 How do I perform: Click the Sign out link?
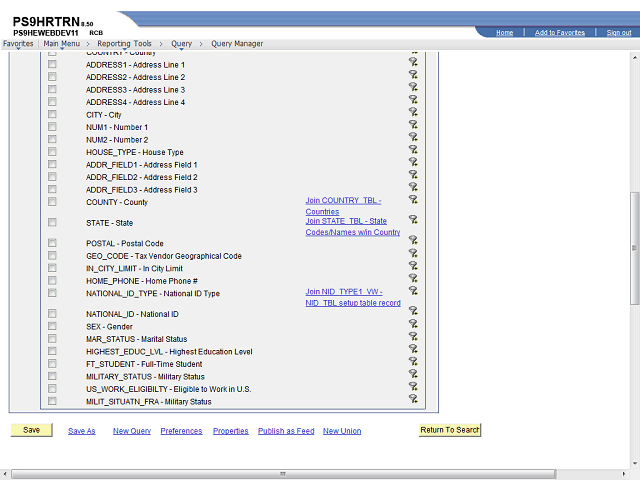[x=619, y=33]
